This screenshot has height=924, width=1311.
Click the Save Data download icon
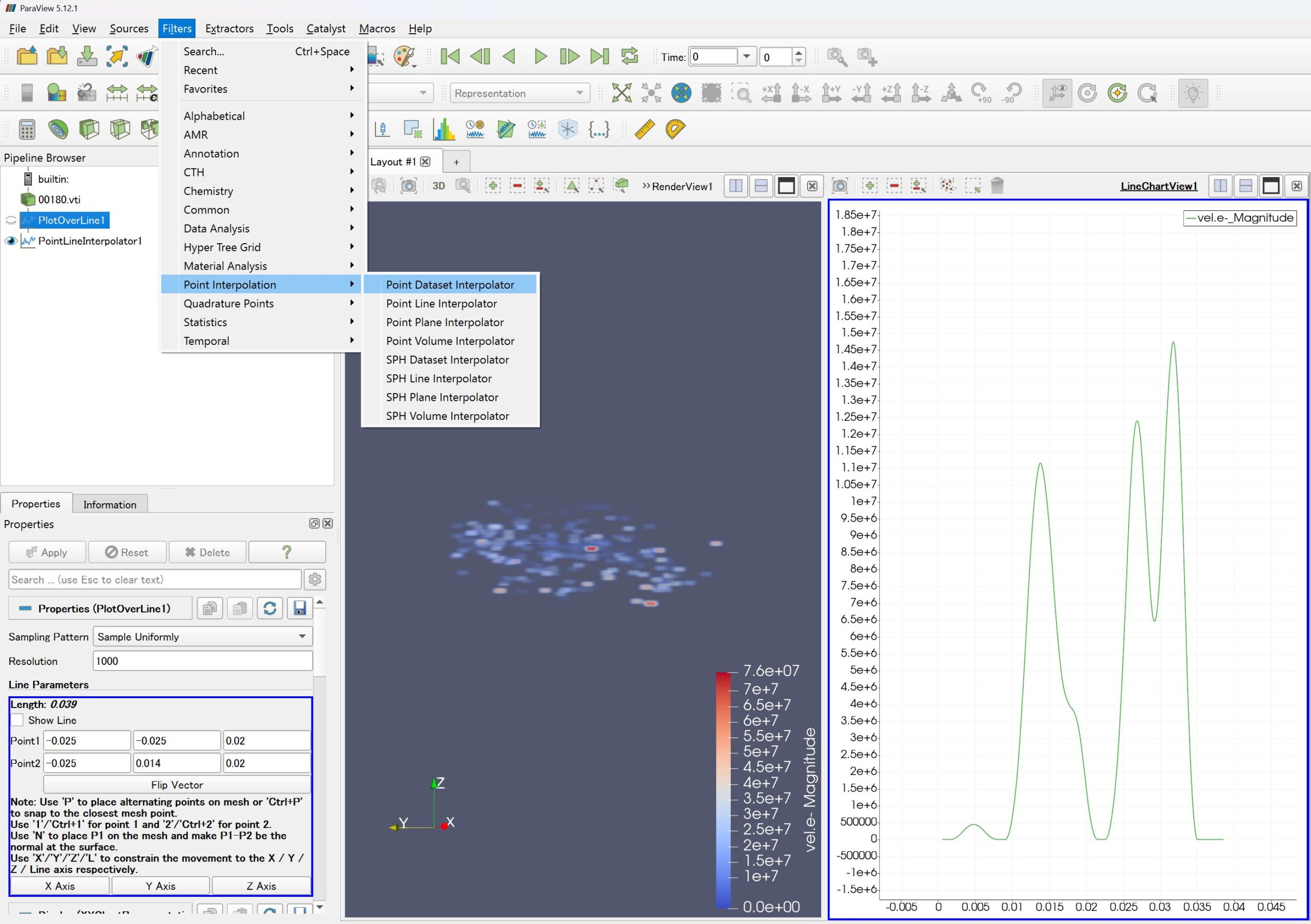pyautogui.click(x=87, y=56)
